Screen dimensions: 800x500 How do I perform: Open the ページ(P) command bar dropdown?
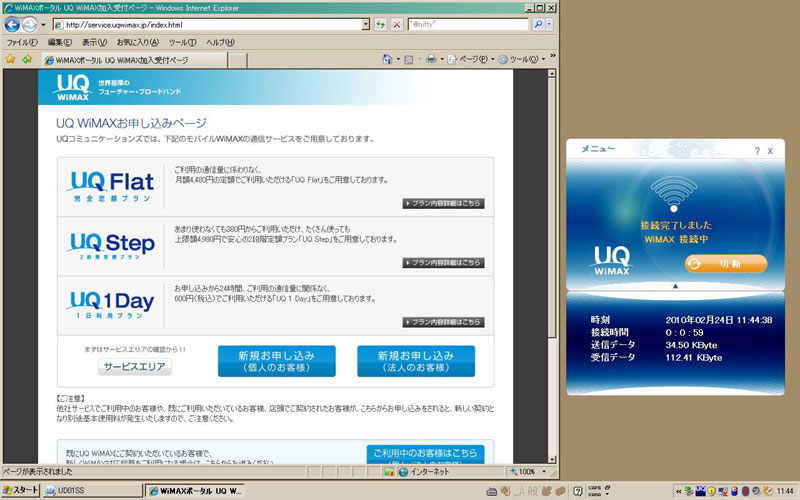(x=471, y=60)
